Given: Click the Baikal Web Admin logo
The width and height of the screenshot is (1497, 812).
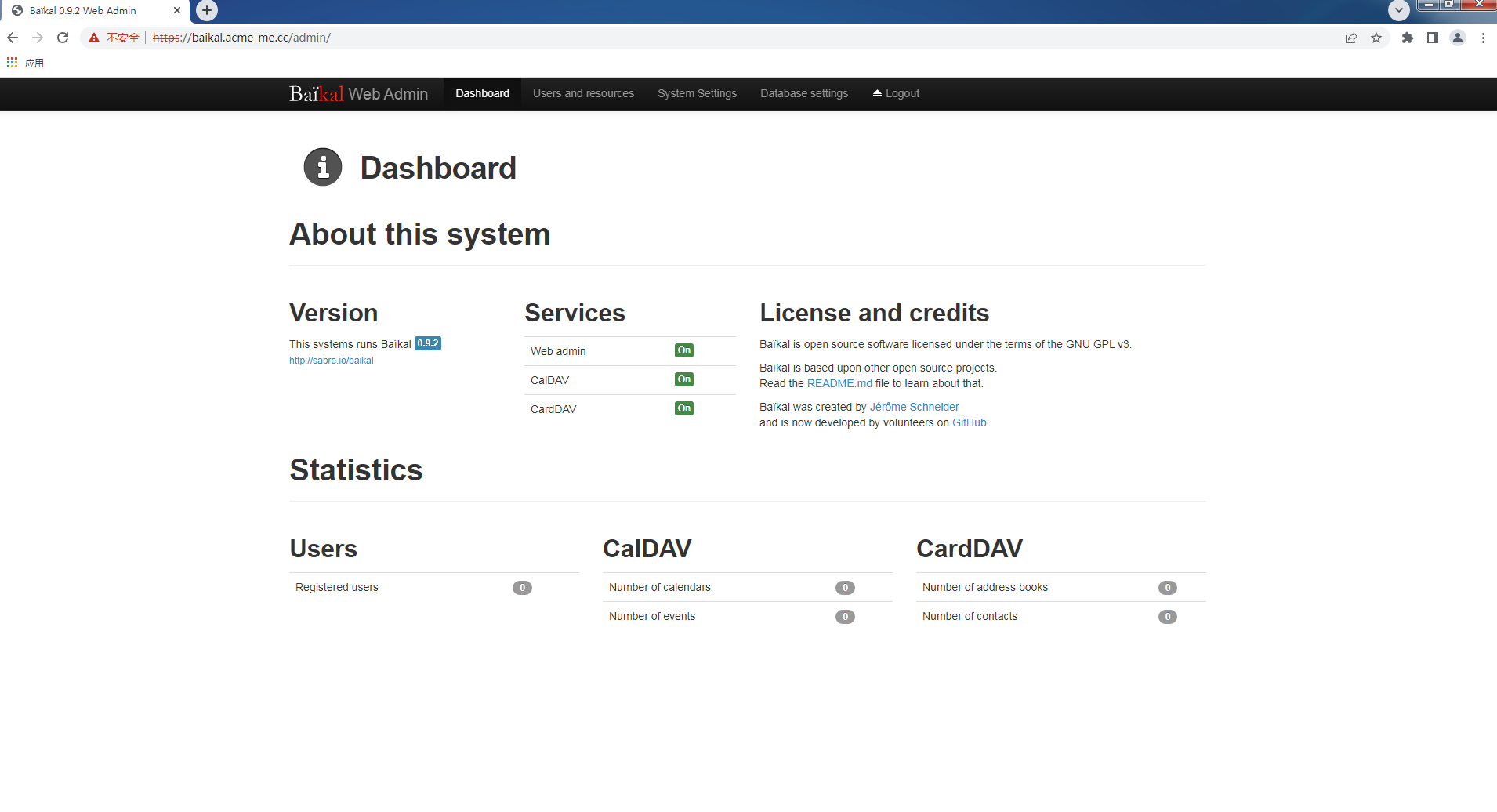Looking at the screenshot, I should tap(358, 94).
